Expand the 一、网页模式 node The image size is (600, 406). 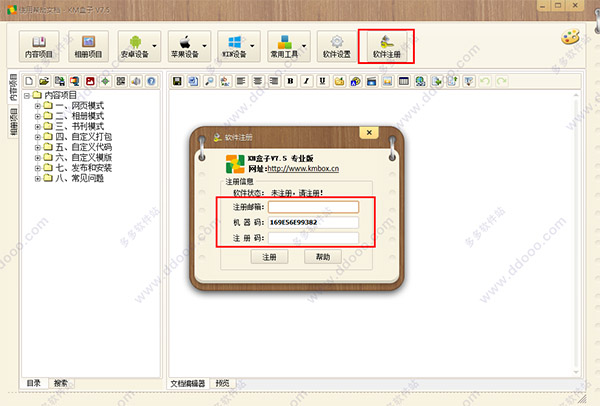pos(38,106)
